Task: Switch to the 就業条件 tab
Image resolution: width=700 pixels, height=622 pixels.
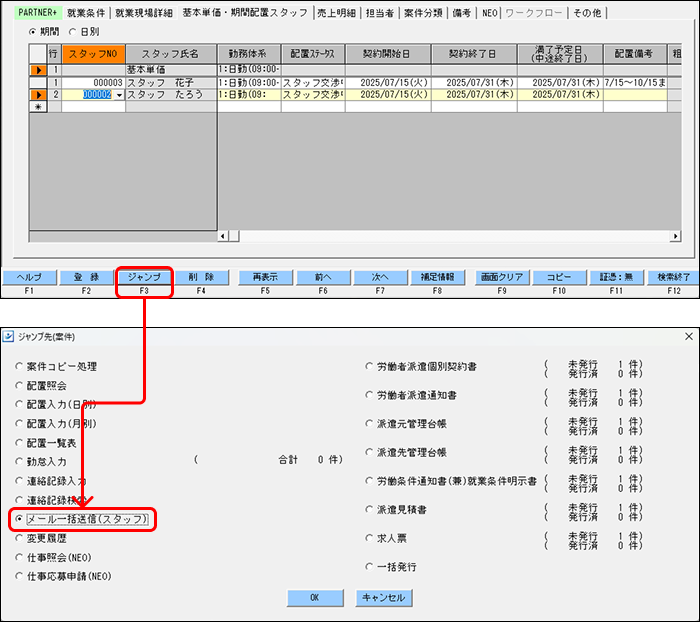Action: 86,13
